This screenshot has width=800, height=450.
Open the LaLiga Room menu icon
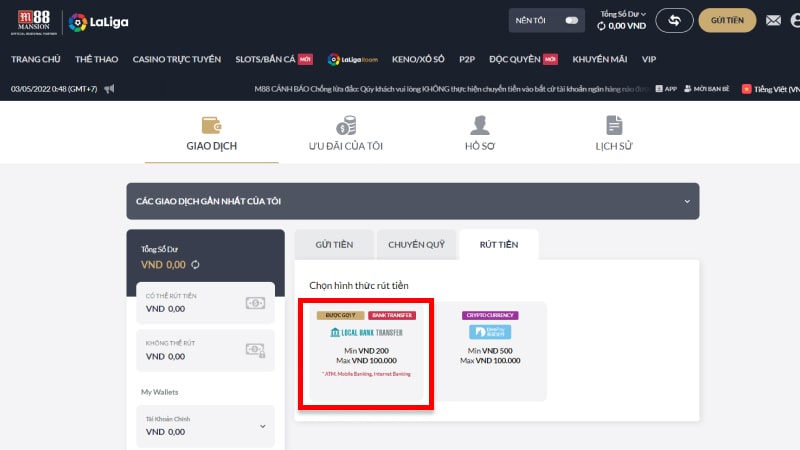point(353,59)
